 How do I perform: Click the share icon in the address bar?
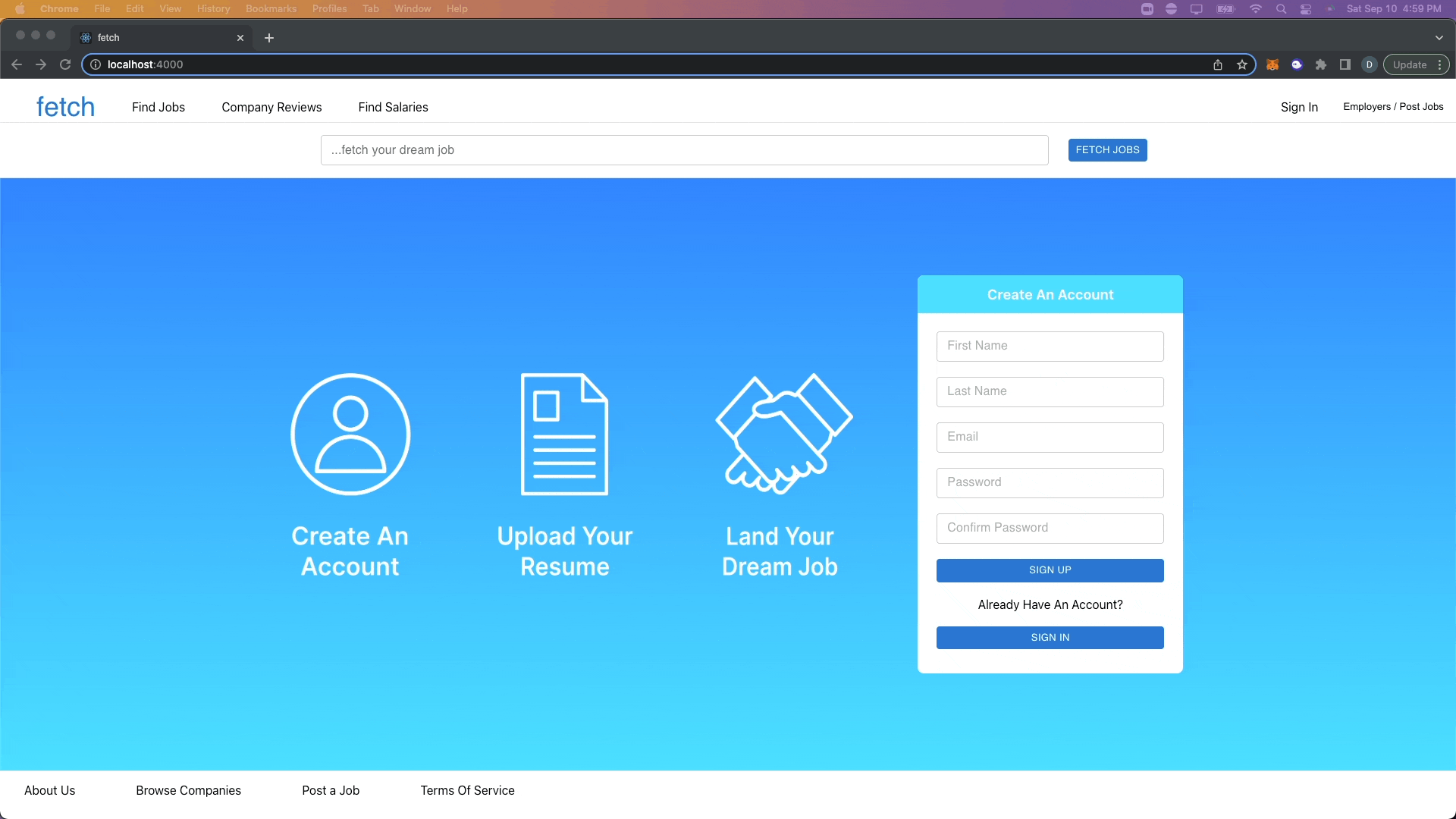pos(1218,64)
